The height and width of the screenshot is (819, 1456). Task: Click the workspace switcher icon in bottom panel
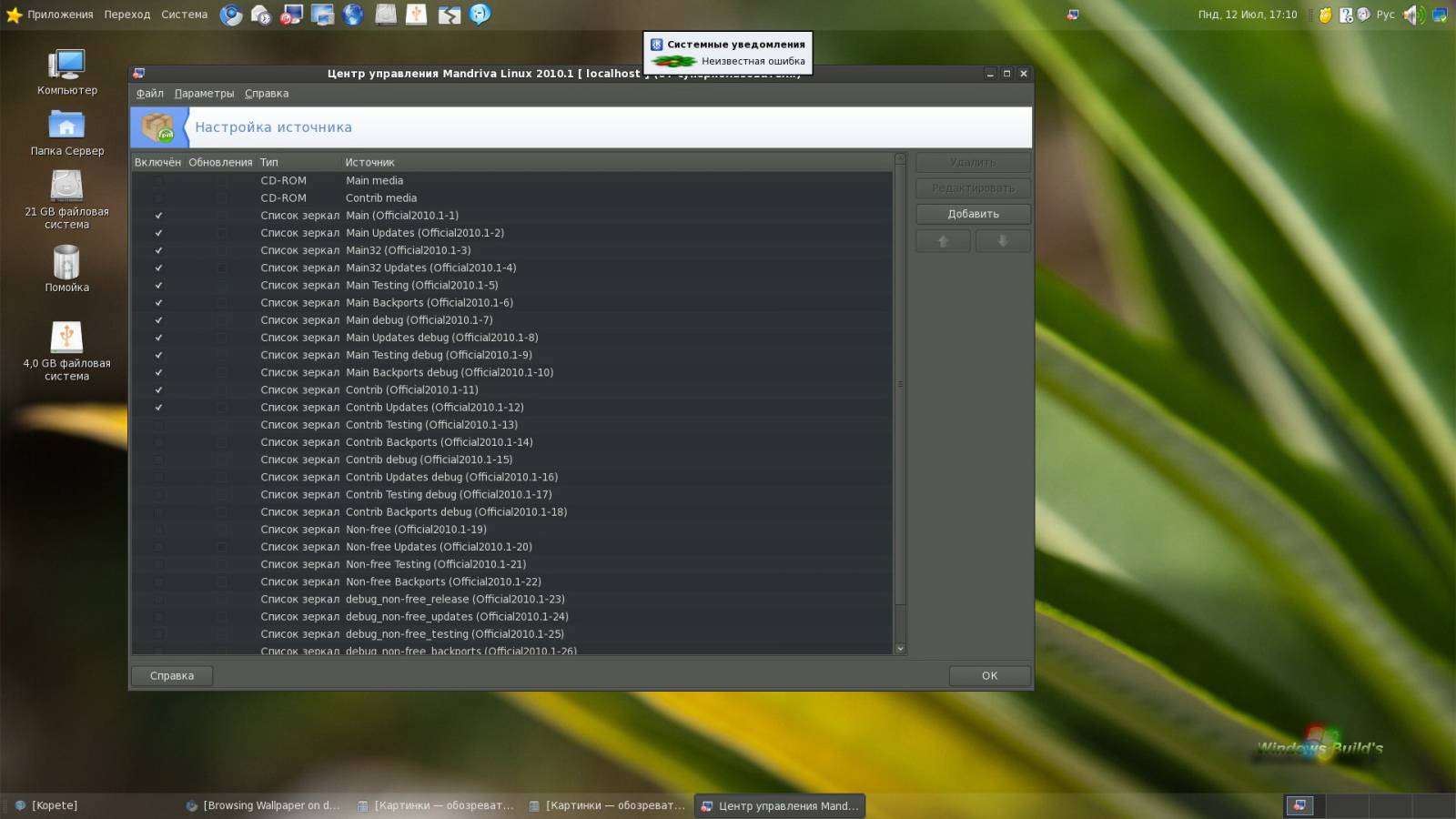(1299, 805)
